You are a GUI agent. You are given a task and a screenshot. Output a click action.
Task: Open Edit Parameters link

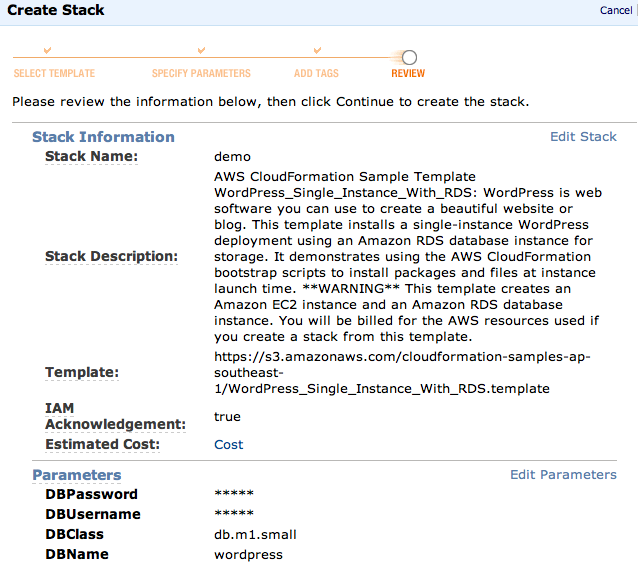563,475
